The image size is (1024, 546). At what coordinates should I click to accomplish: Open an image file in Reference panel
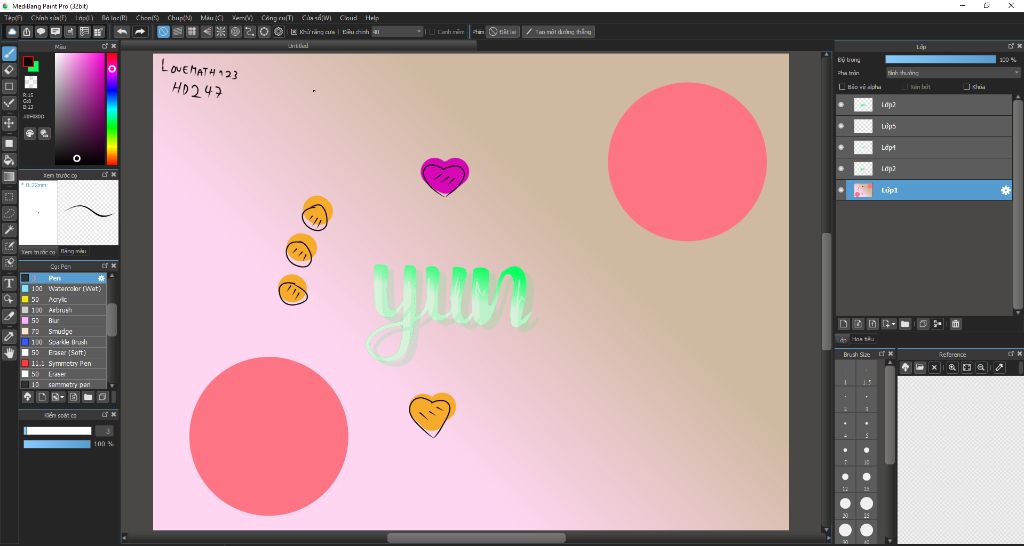tap(920, 368)
